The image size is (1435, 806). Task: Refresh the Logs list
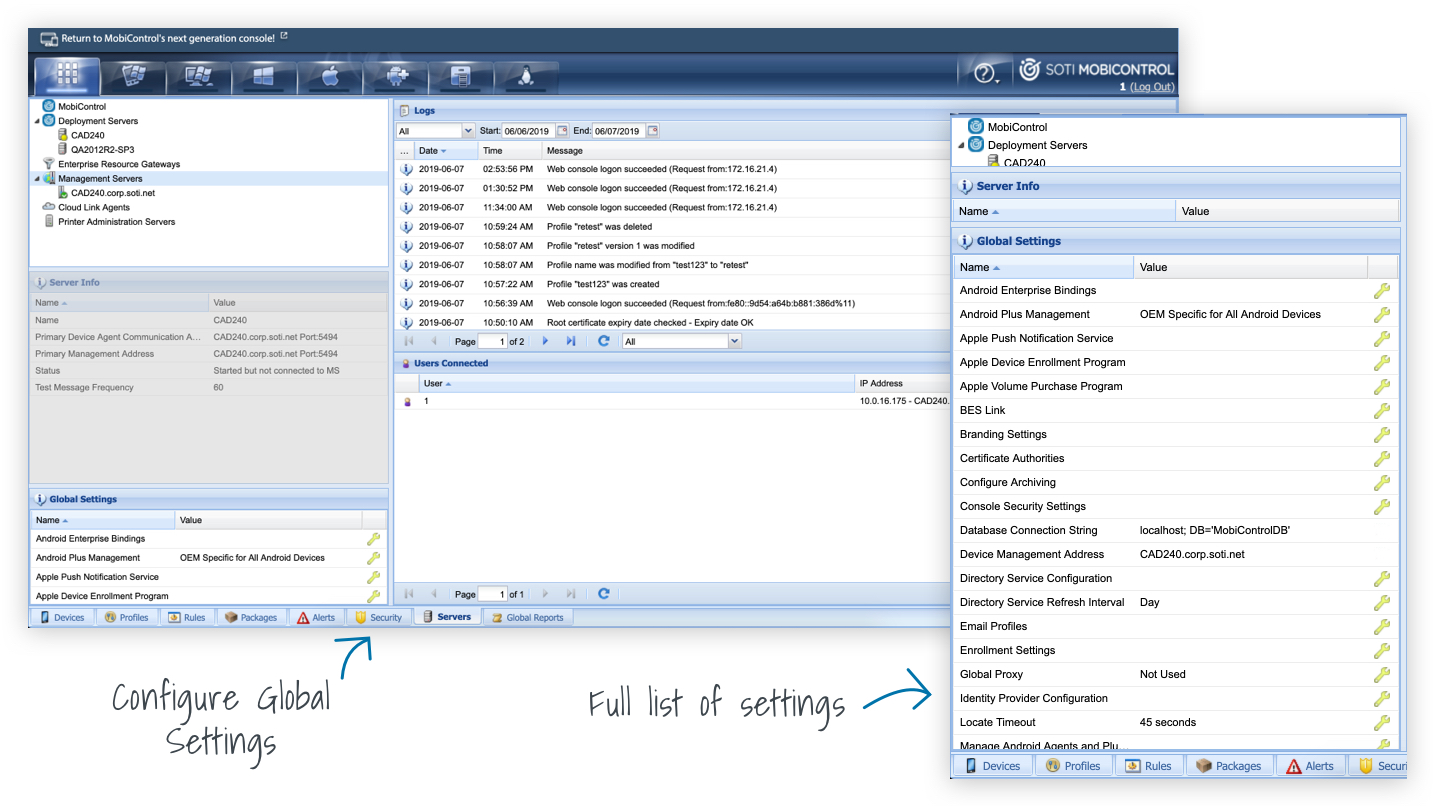coord(603,341)
